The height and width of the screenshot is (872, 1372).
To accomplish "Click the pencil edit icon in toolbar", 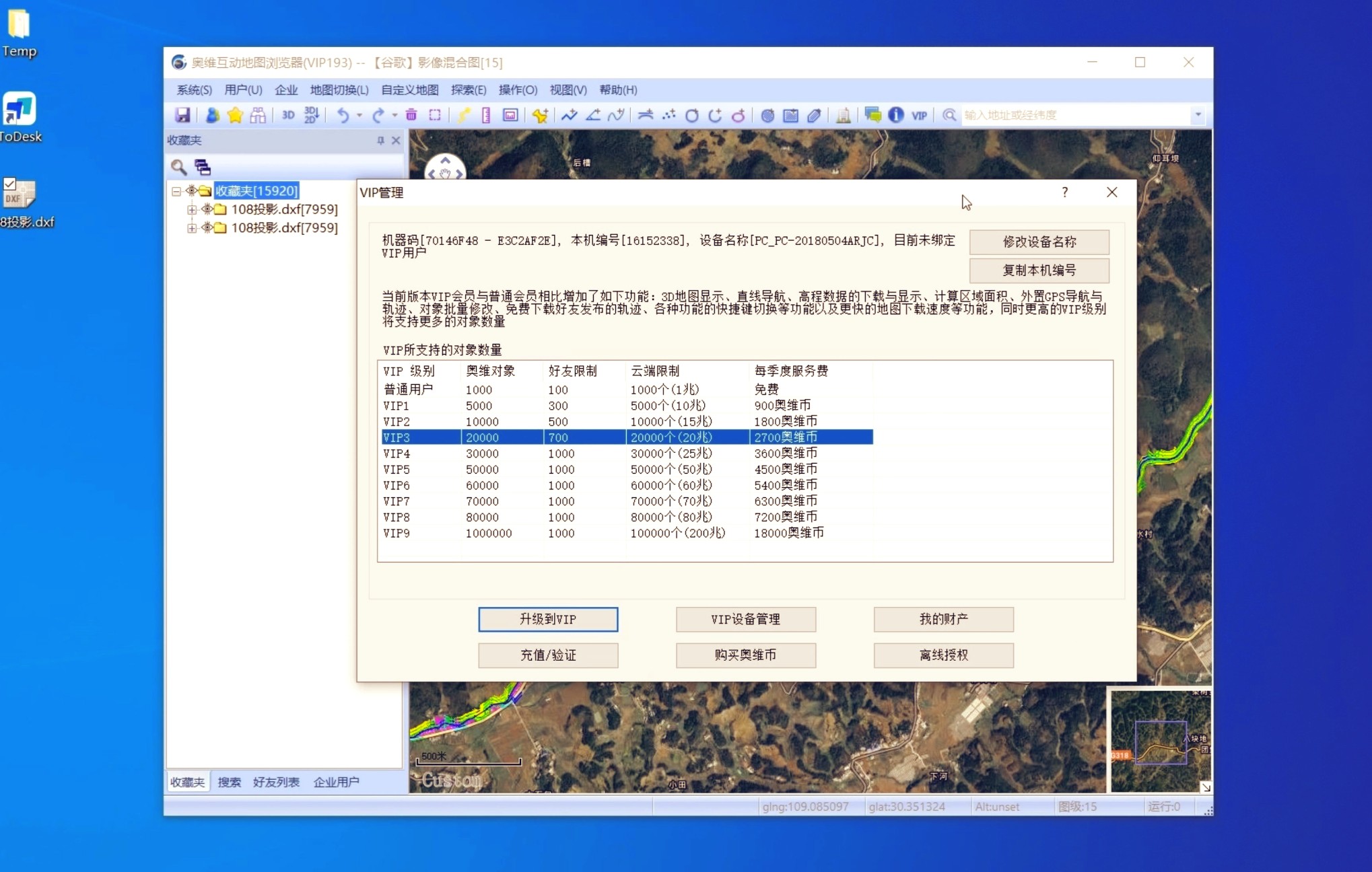I will [814, 115].
